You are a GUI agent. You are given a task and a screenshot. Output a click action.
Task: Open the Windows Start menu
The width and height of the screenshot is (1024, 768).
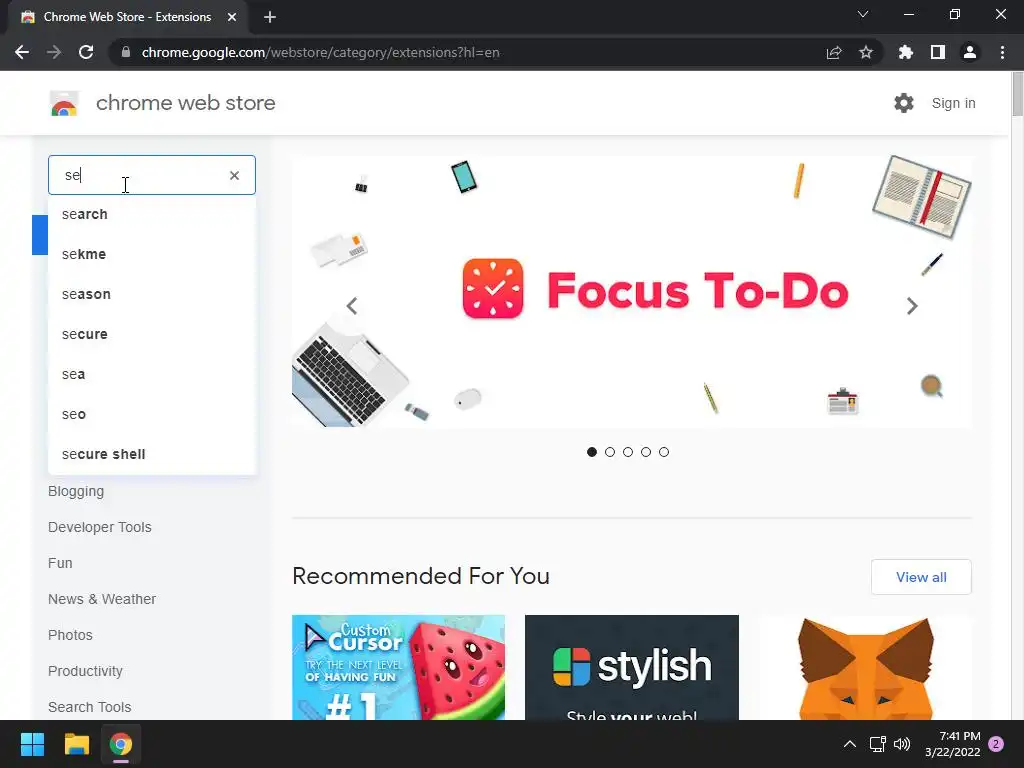32,744
